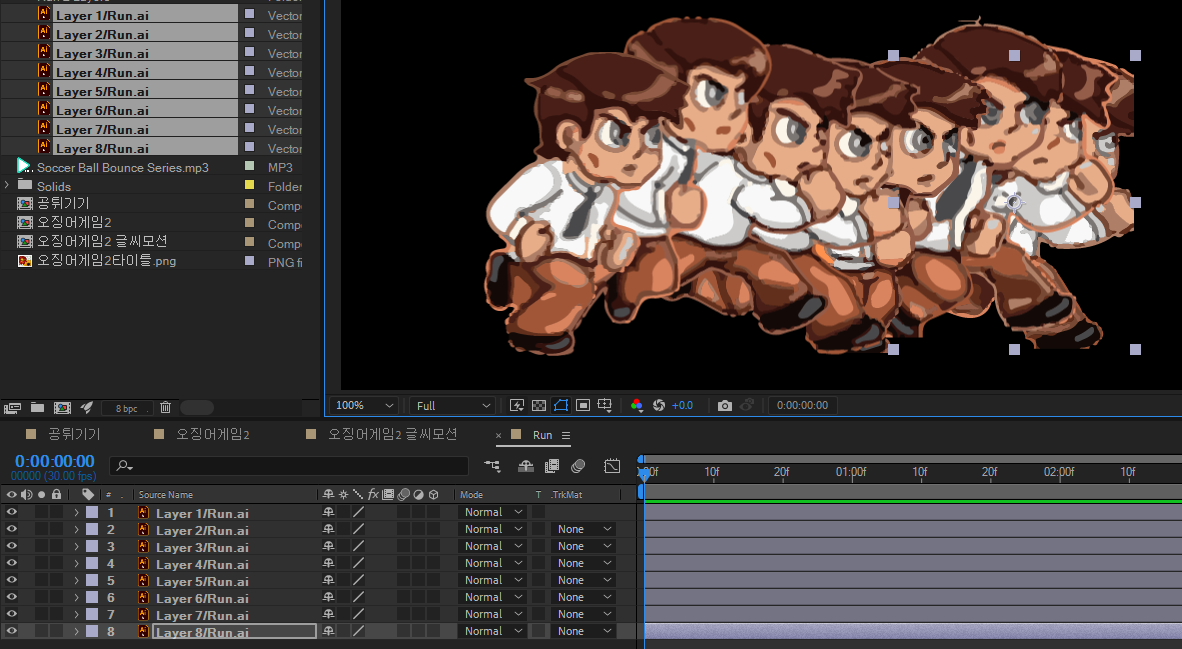Open show channel RGB color menu
The height and width of the screenshot is (649, 1182).
[x=637, y=406]
